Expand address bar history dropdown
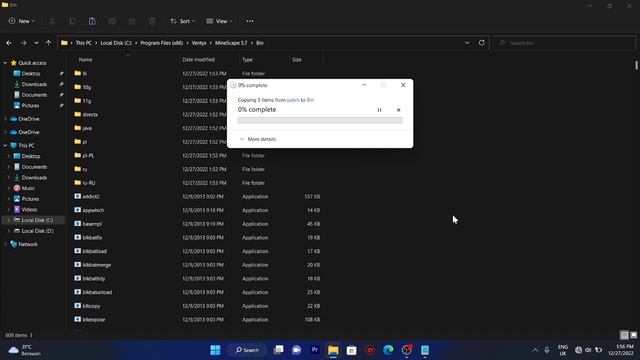 pyautogui.click(x=467, y=43)
